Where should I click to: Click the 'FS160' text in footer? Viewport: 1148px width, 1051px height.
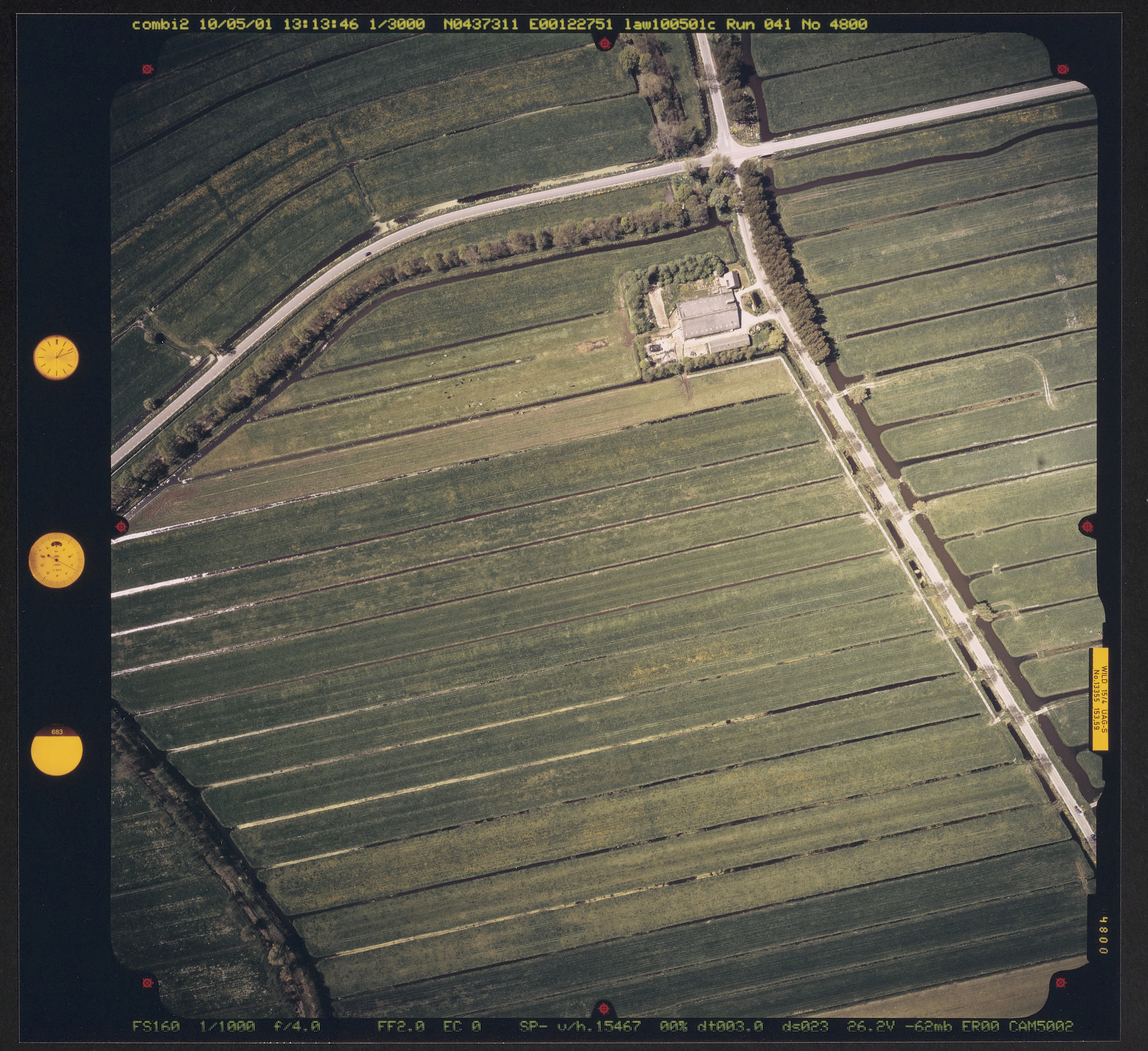point(156,1026)
